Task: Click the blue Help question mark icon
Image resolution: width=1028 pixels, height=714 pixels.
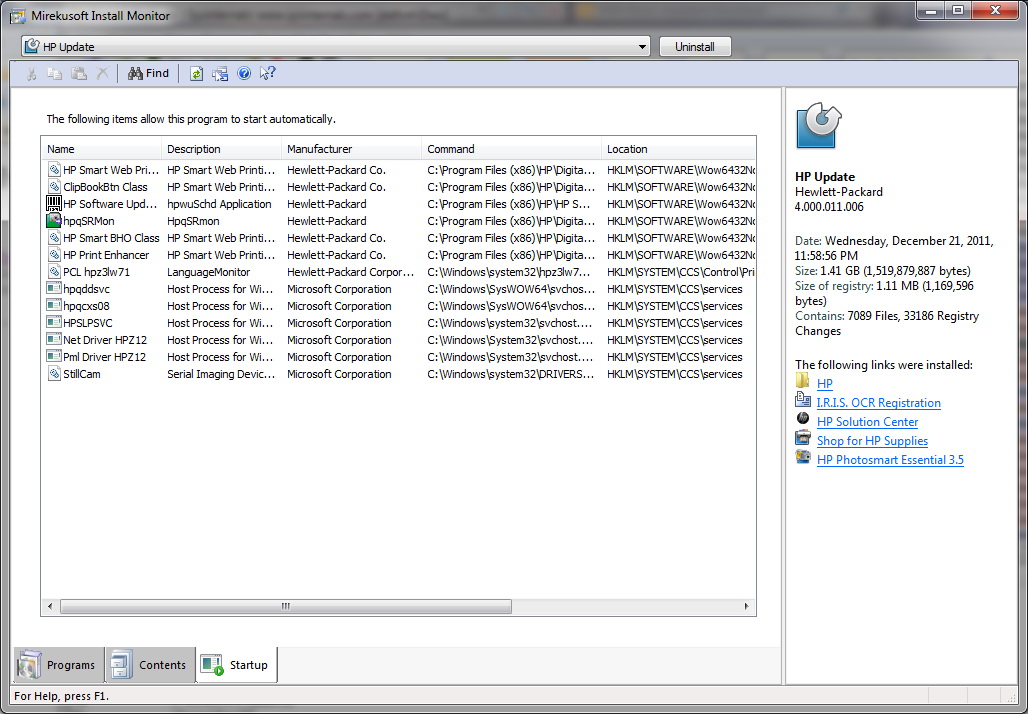Action: [x=244, y=73]
